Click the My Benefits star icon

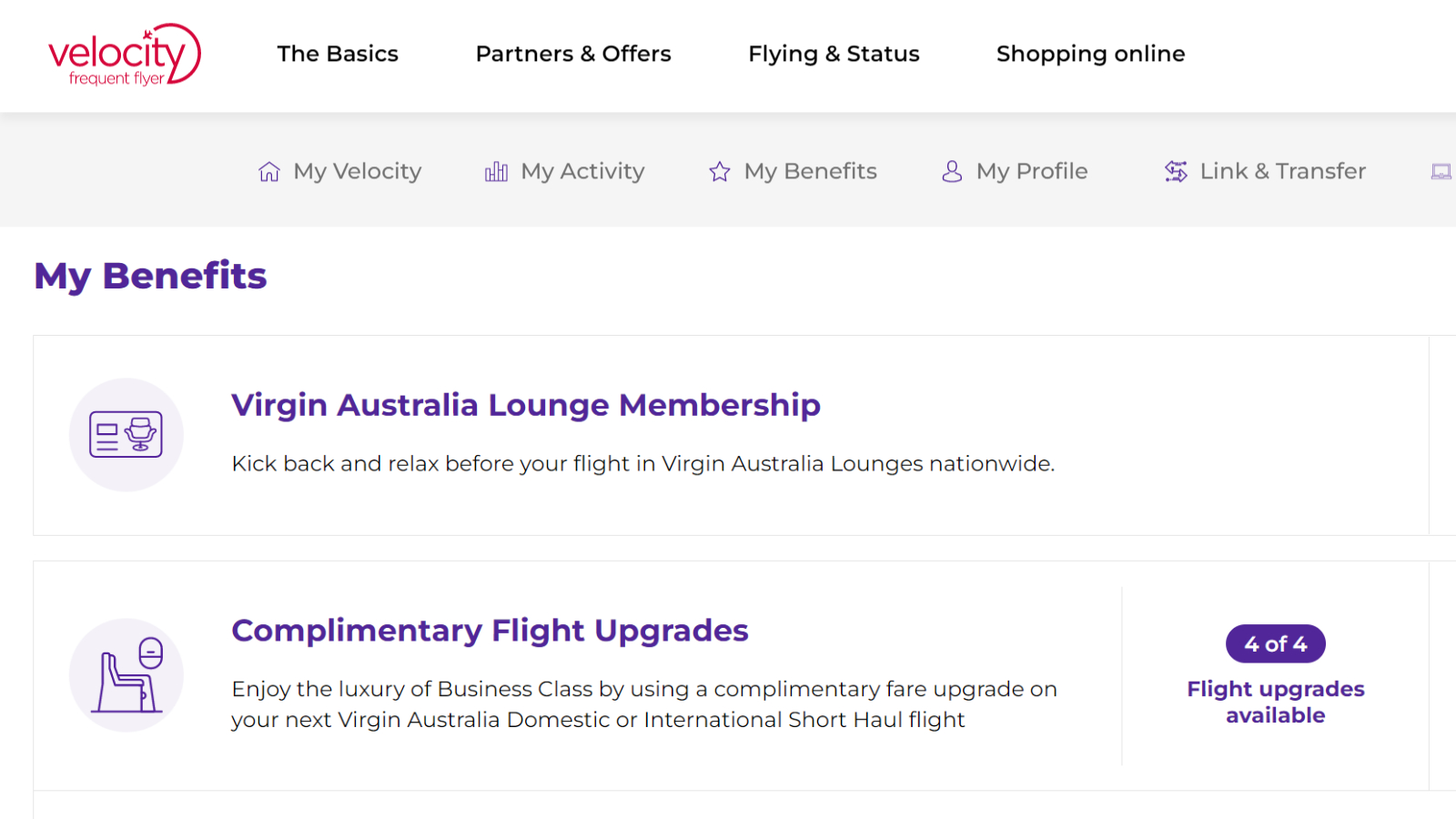pyautogui.click(x=720, y=172)
